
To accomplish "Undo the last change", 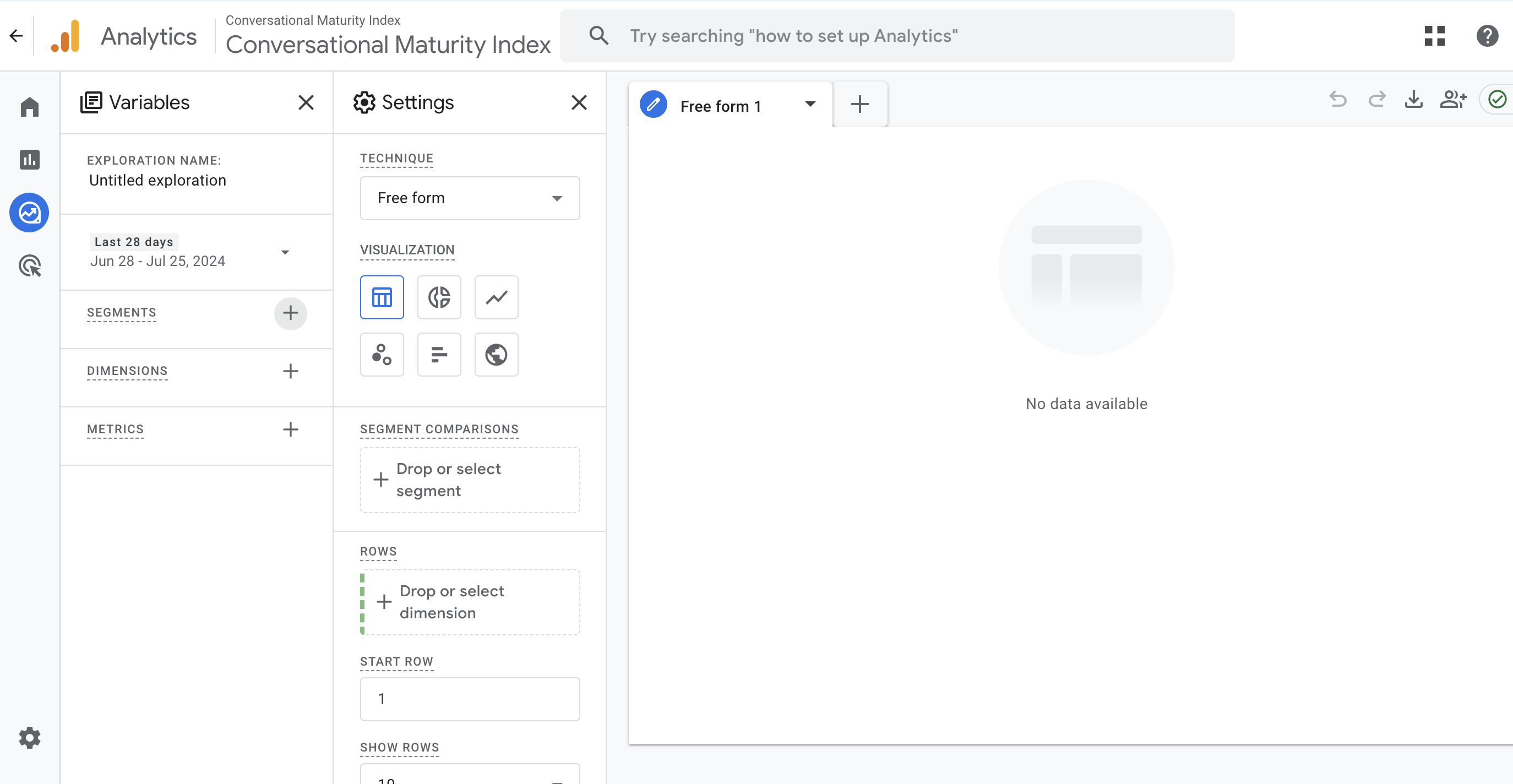I will (1338, 99).
